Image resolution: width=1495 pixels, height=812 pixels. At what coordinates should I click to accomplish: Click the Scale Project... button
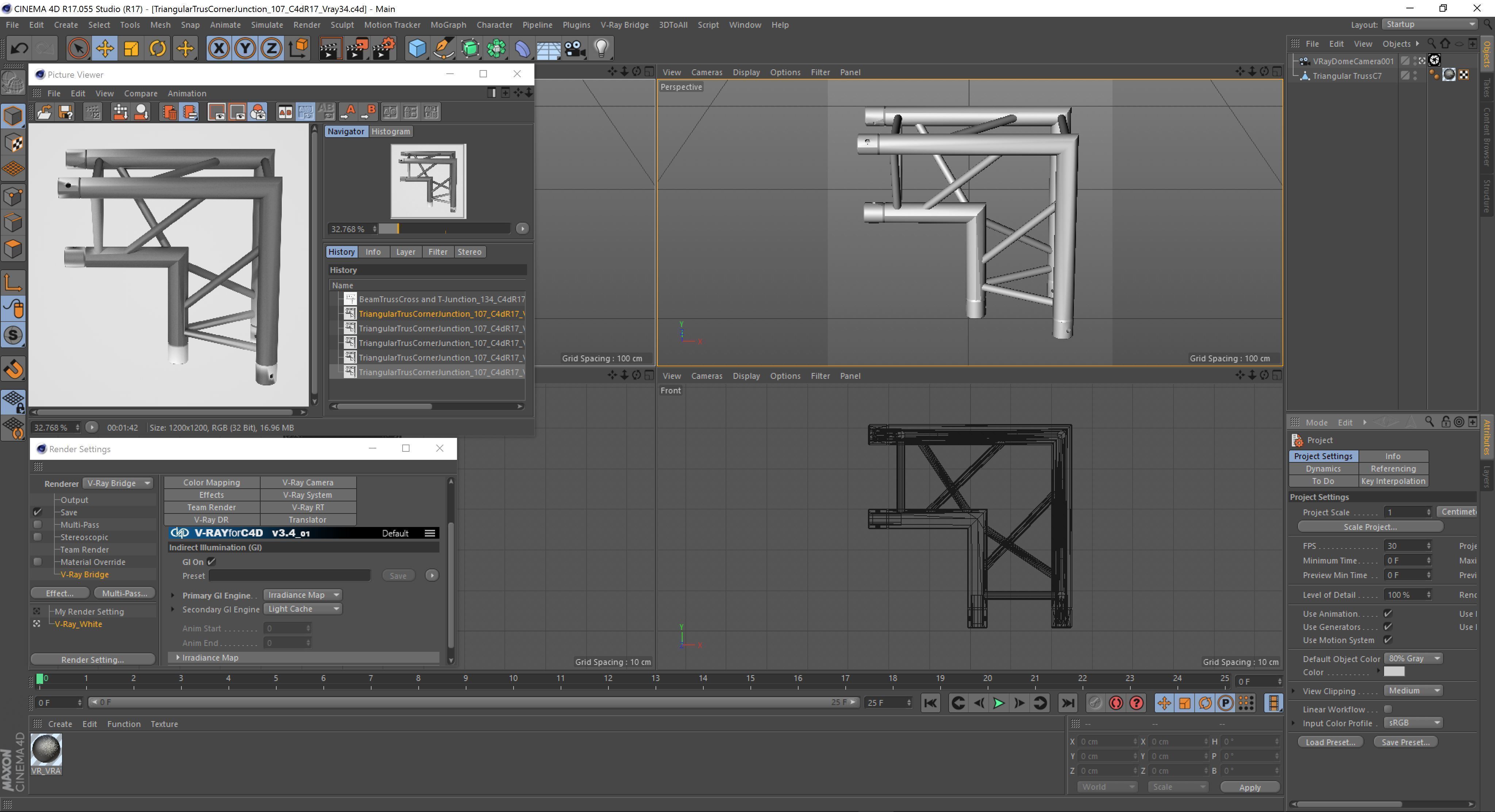[1370, 527]
